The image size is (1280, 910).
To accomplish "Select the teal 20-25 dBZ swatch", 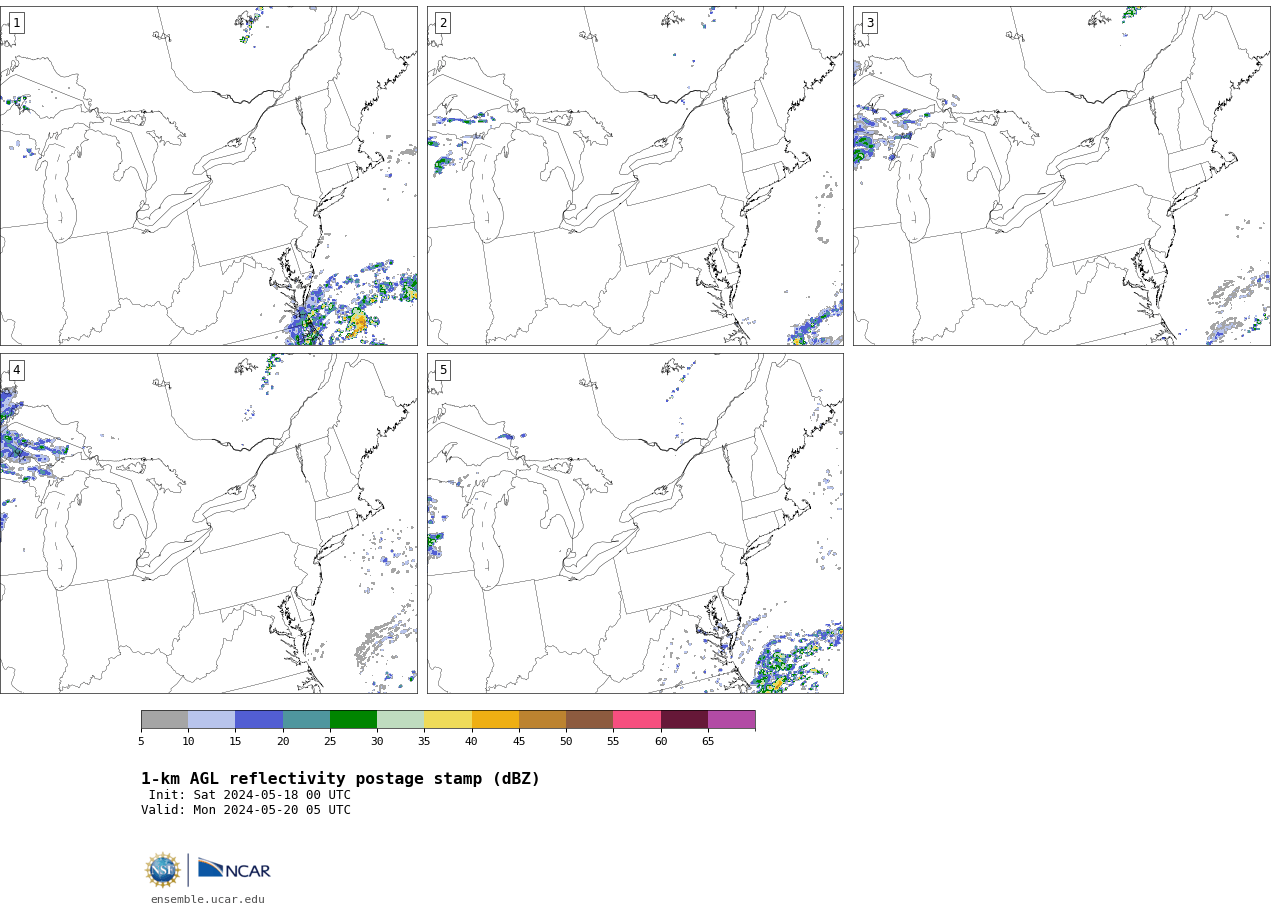I will 306,720.
